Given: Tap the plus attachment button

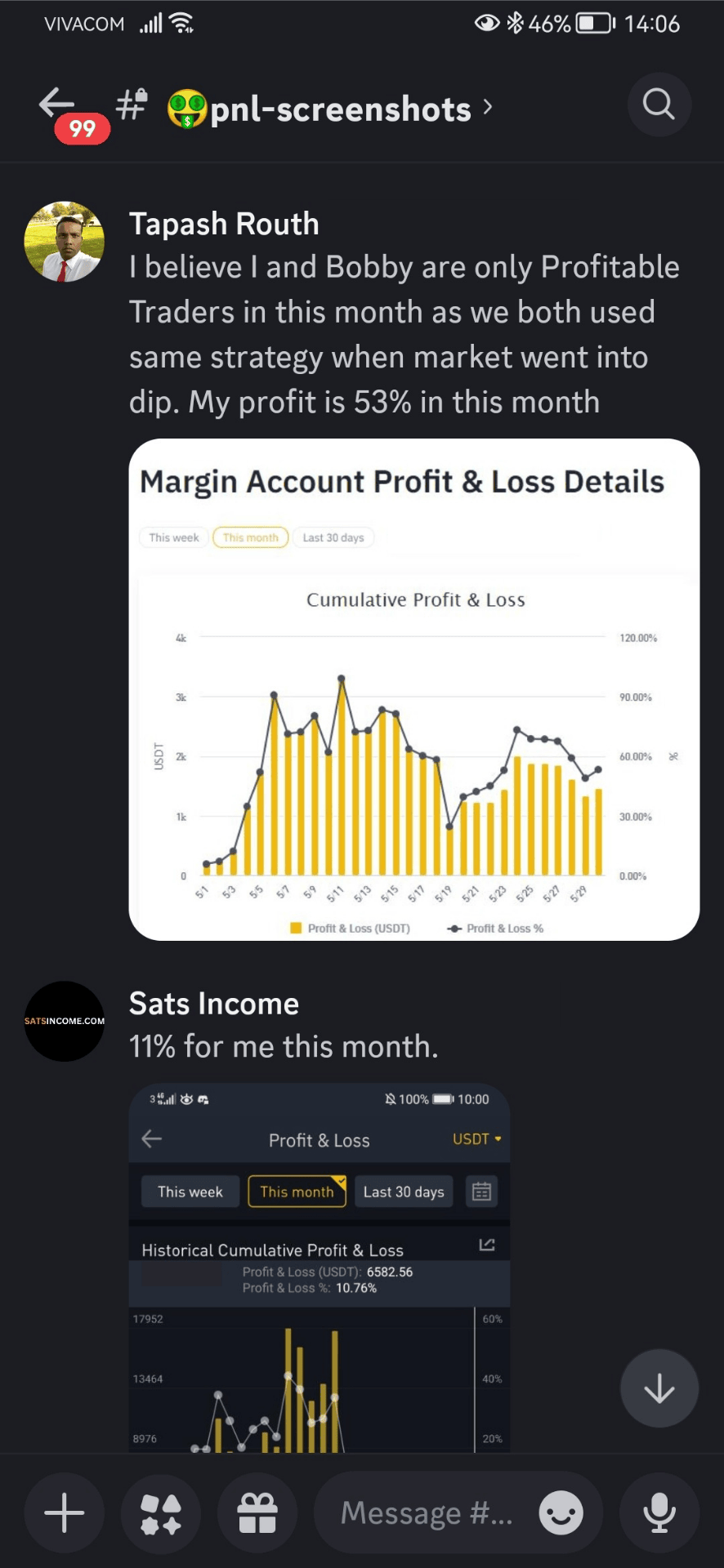Looking at the screenshot, I should click(x=65, y=1513).
